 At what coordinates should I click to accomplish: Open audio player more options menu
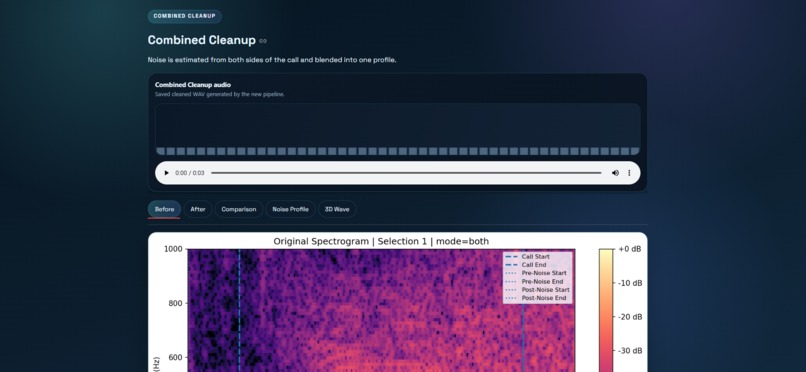coord(629,173)
